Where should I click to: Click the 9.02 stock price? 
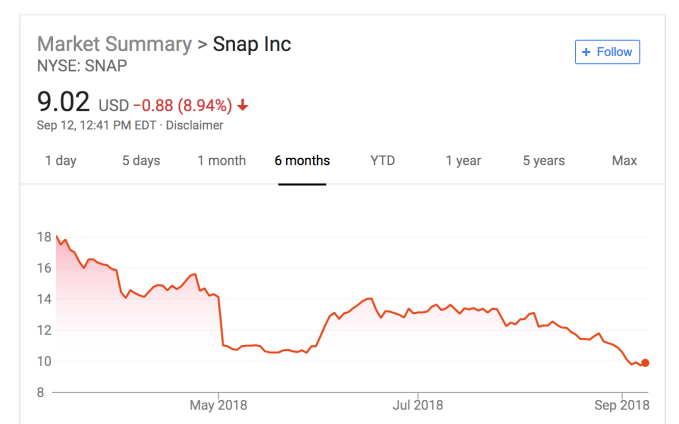(63, 102)
